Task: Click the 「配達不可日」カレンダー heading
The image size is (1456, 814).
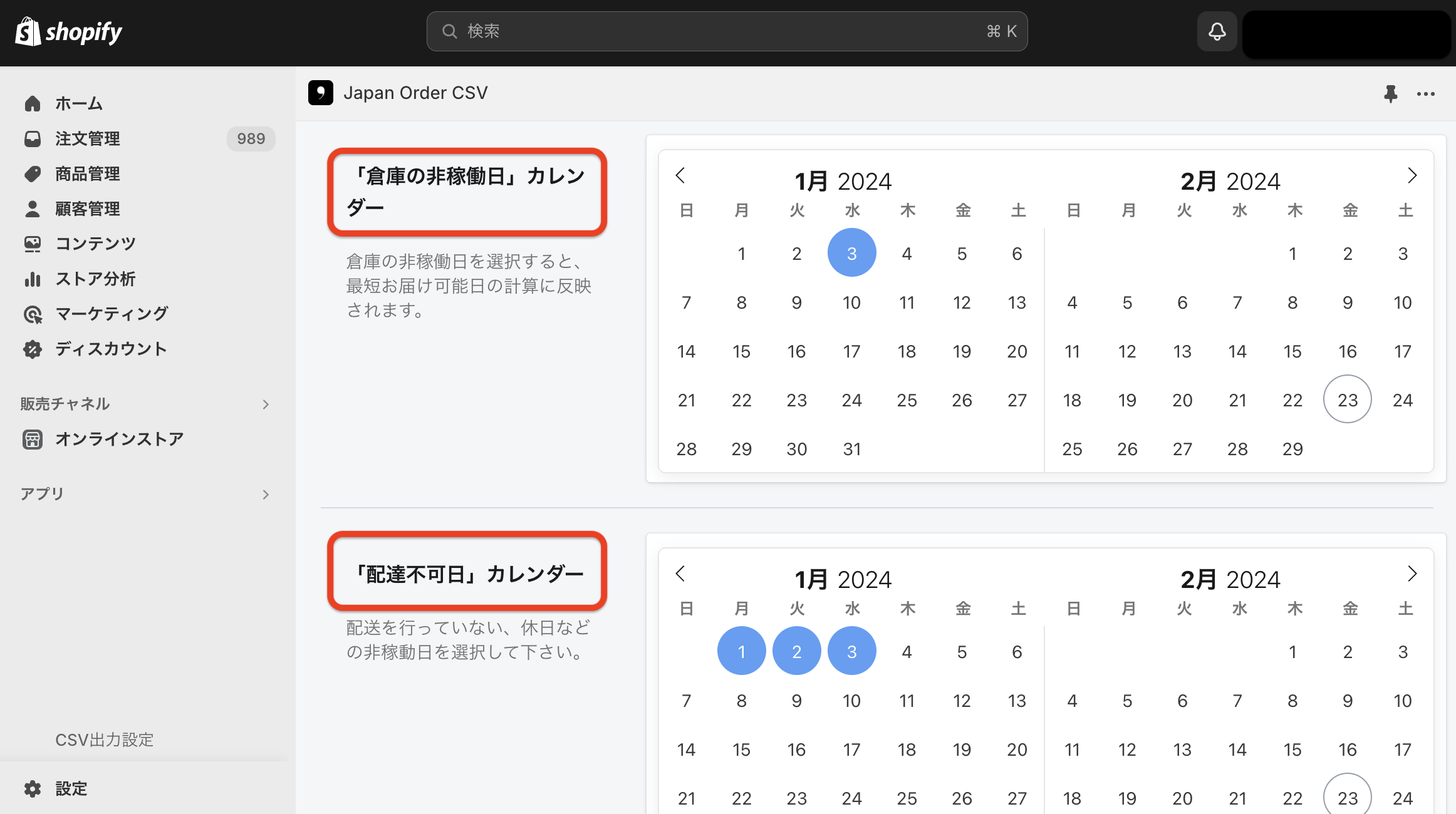Action: (466, 574)
